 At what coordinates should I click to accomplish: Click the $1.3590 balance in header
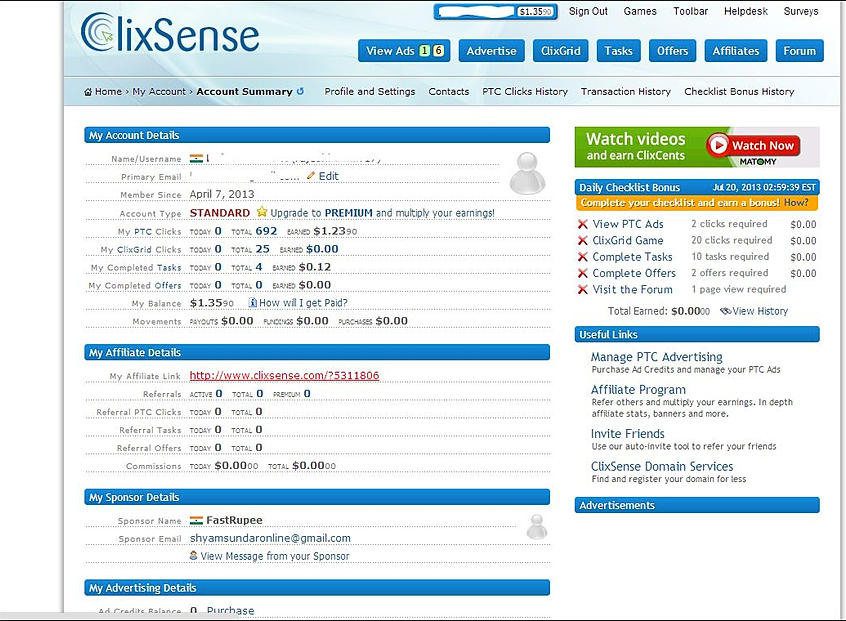(535, 11)
